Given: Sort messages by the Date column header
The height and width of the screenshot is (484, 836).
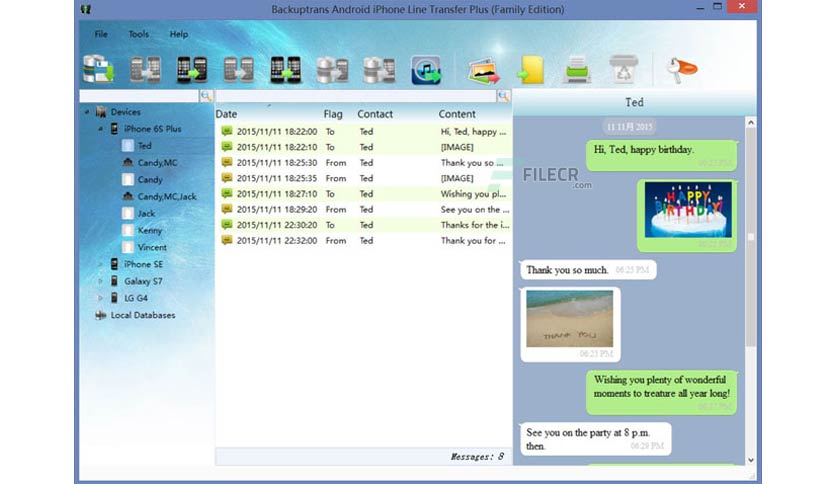Looking at the screenshot, I should coord(226,114).
